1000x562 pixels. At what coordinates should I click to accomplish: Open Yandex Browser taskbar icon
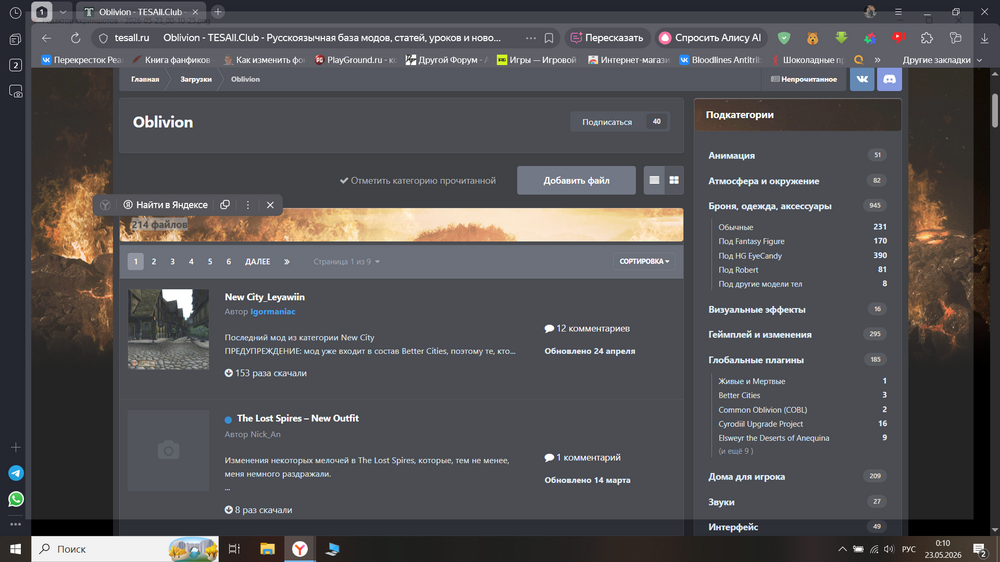pos(300,549)
